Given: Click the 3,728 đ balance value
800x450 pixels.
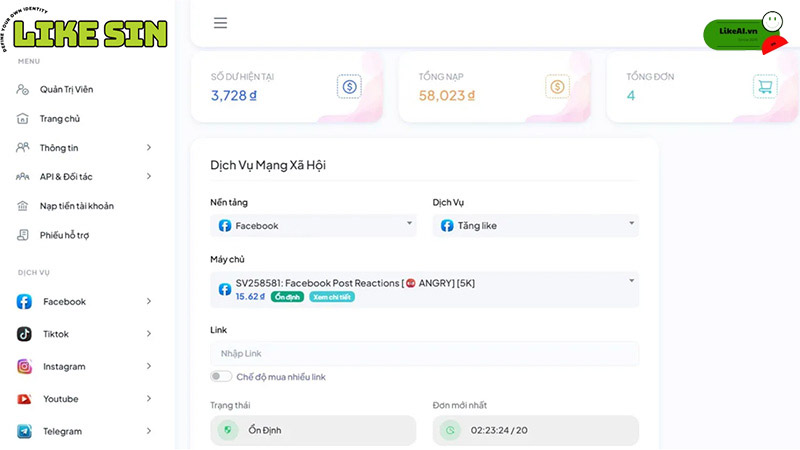Looking at the screenshot, I should [234, 95].
